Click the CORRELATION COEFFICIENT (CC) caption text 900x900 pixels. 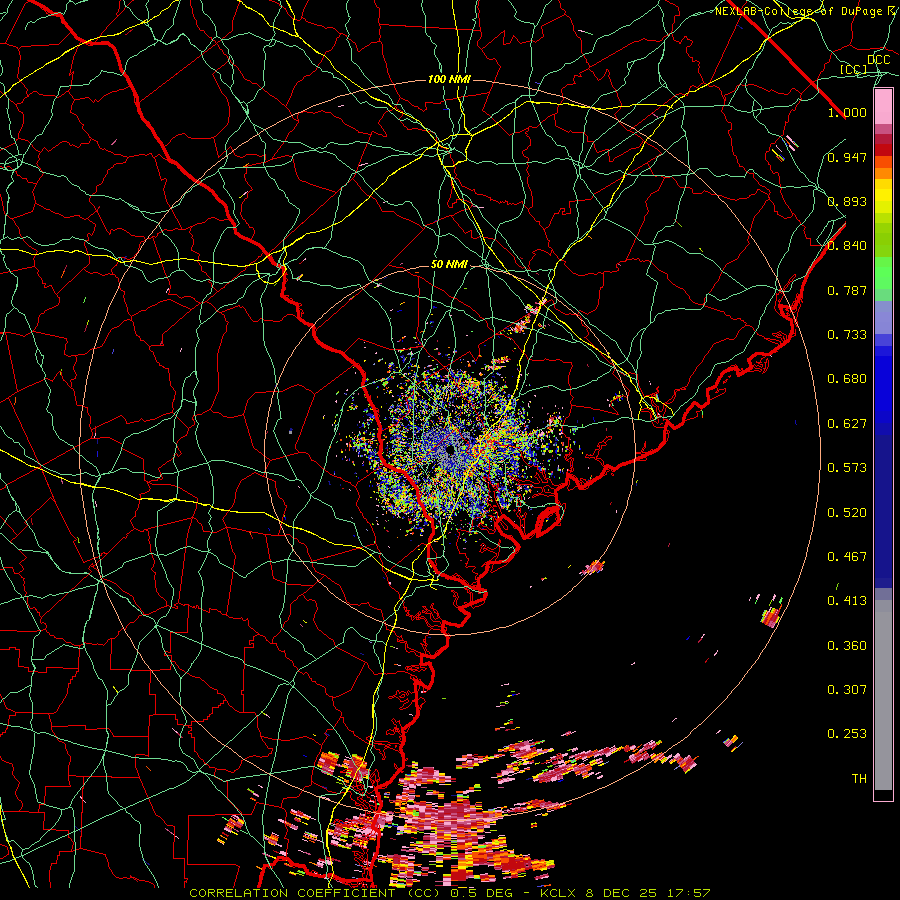(314, 893)
